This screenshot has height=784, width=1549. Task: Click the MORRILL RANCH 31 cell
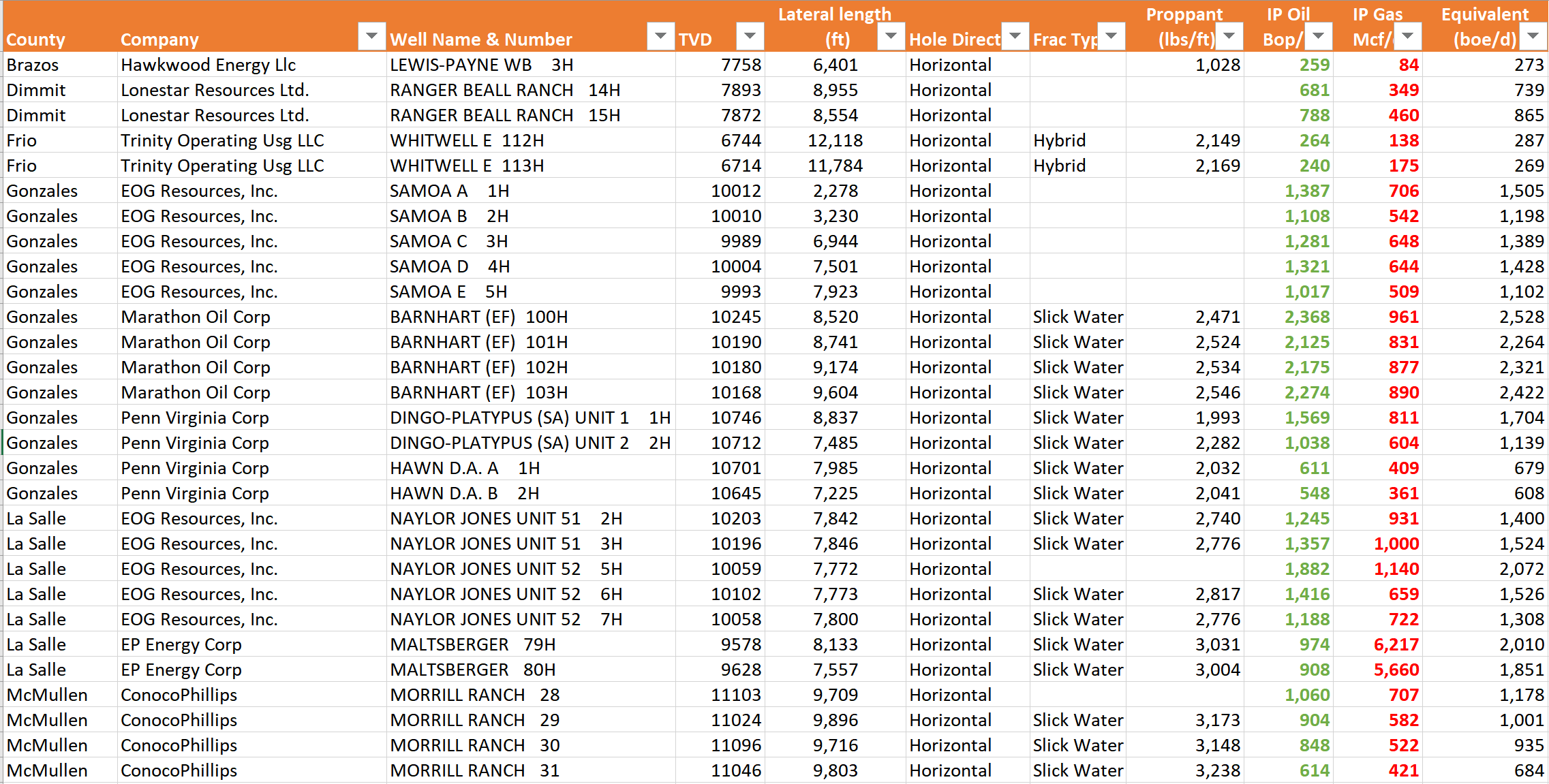[x=532, y=770]
